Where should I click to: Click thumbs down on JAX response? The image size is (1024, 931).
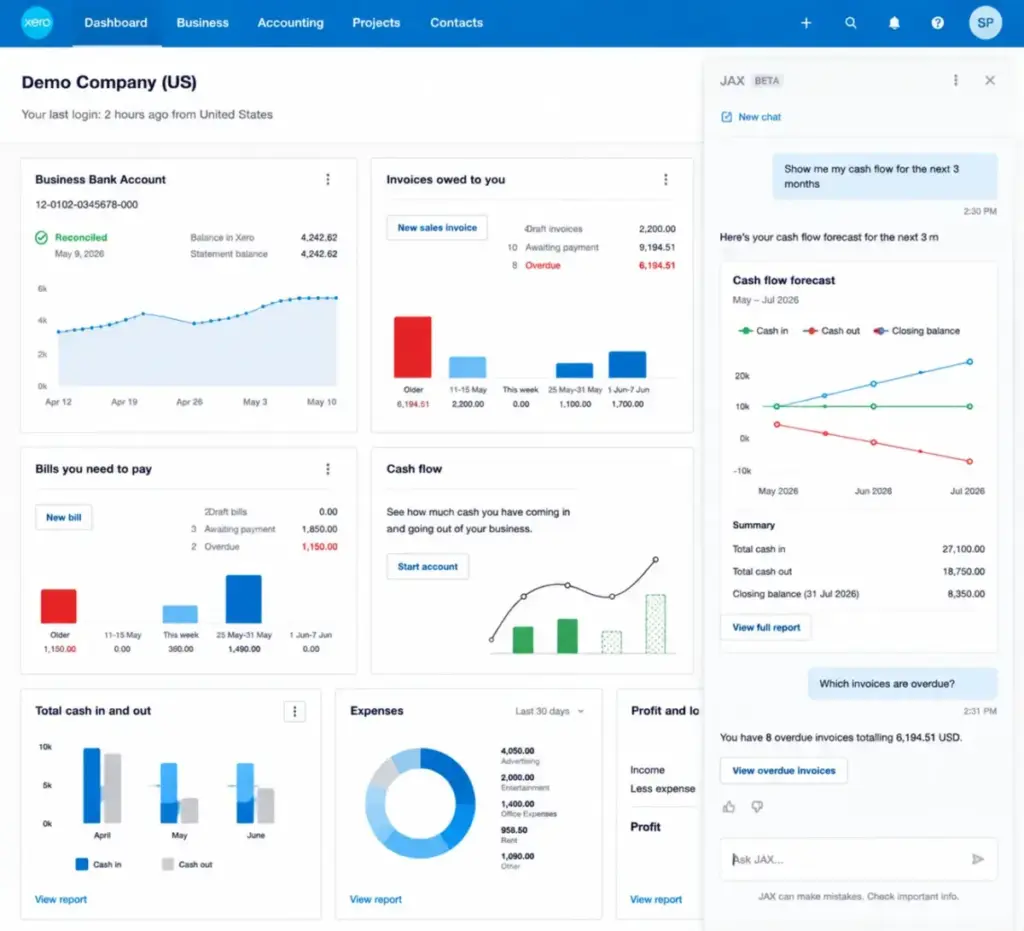pos(757,807)
